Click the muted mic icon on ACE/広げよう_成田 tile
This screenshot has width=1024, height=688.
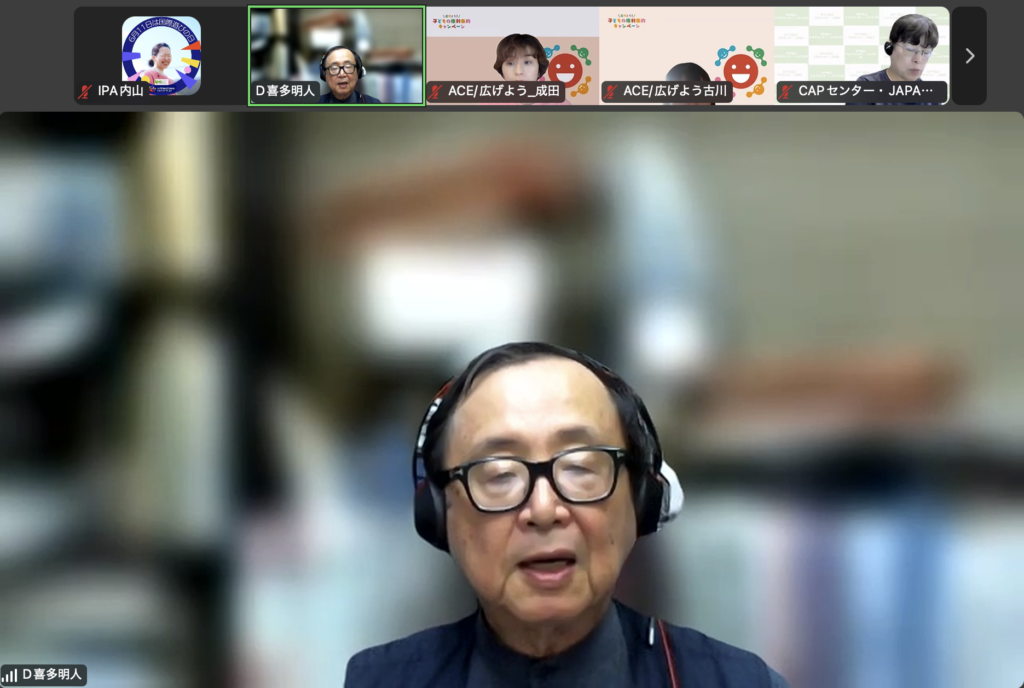pos(436,92)
